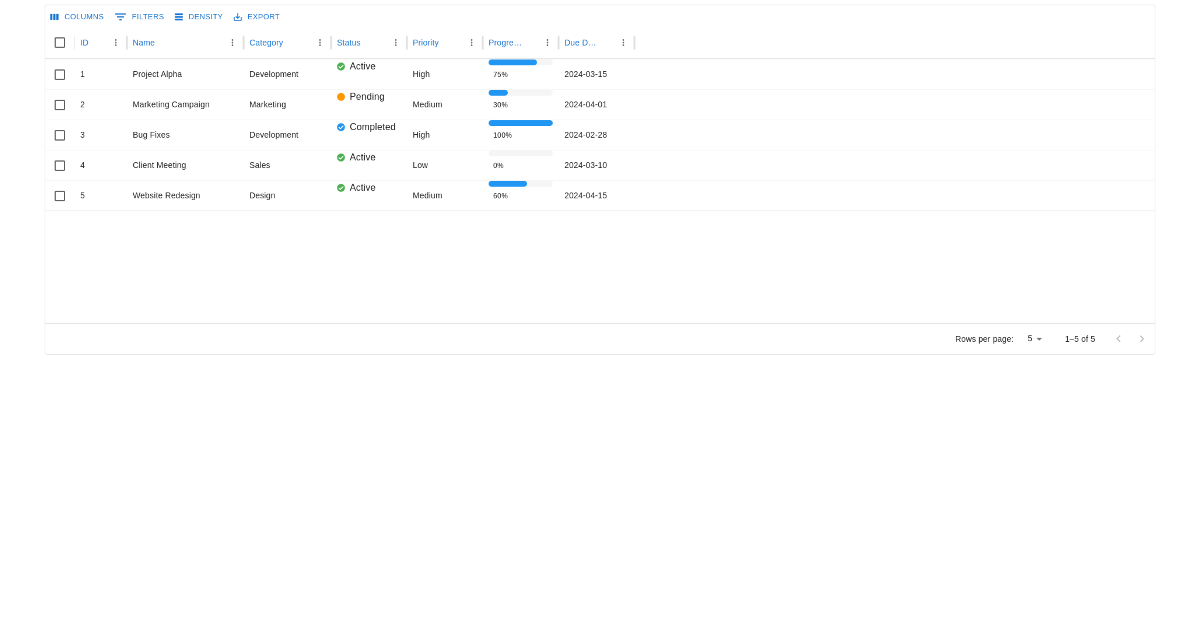
Task: Tick the Website Redesign row checkbox
Action: (60, 196)
